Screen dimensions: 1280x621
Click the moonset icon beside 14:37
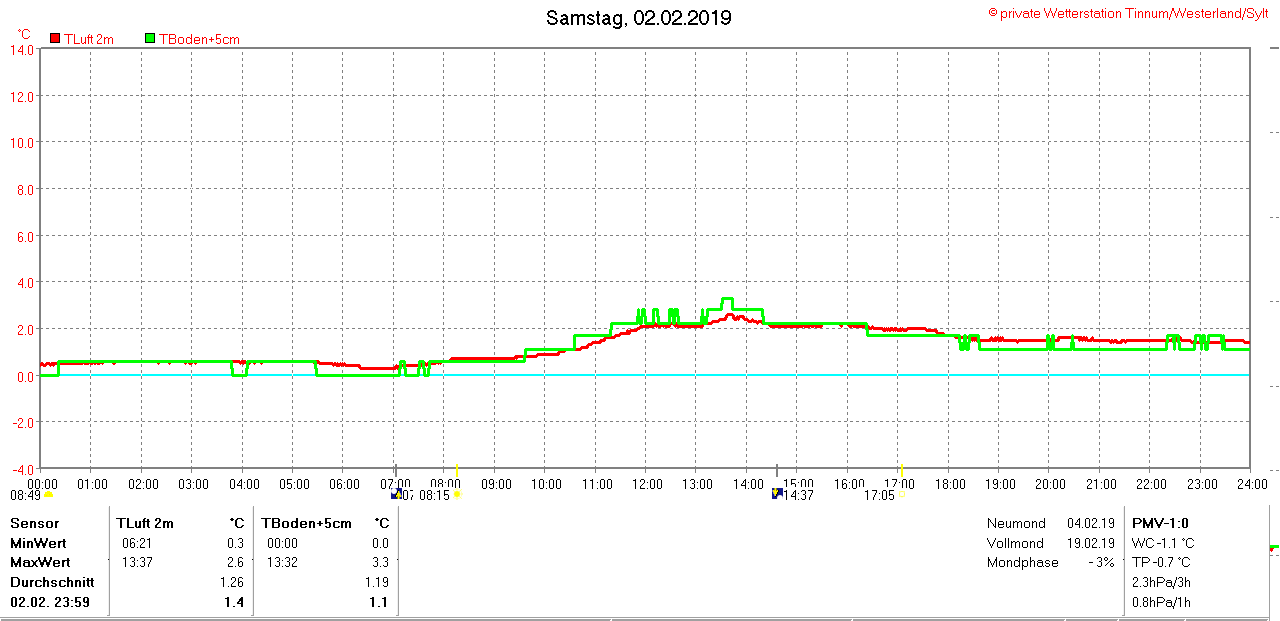pos(777,494)
